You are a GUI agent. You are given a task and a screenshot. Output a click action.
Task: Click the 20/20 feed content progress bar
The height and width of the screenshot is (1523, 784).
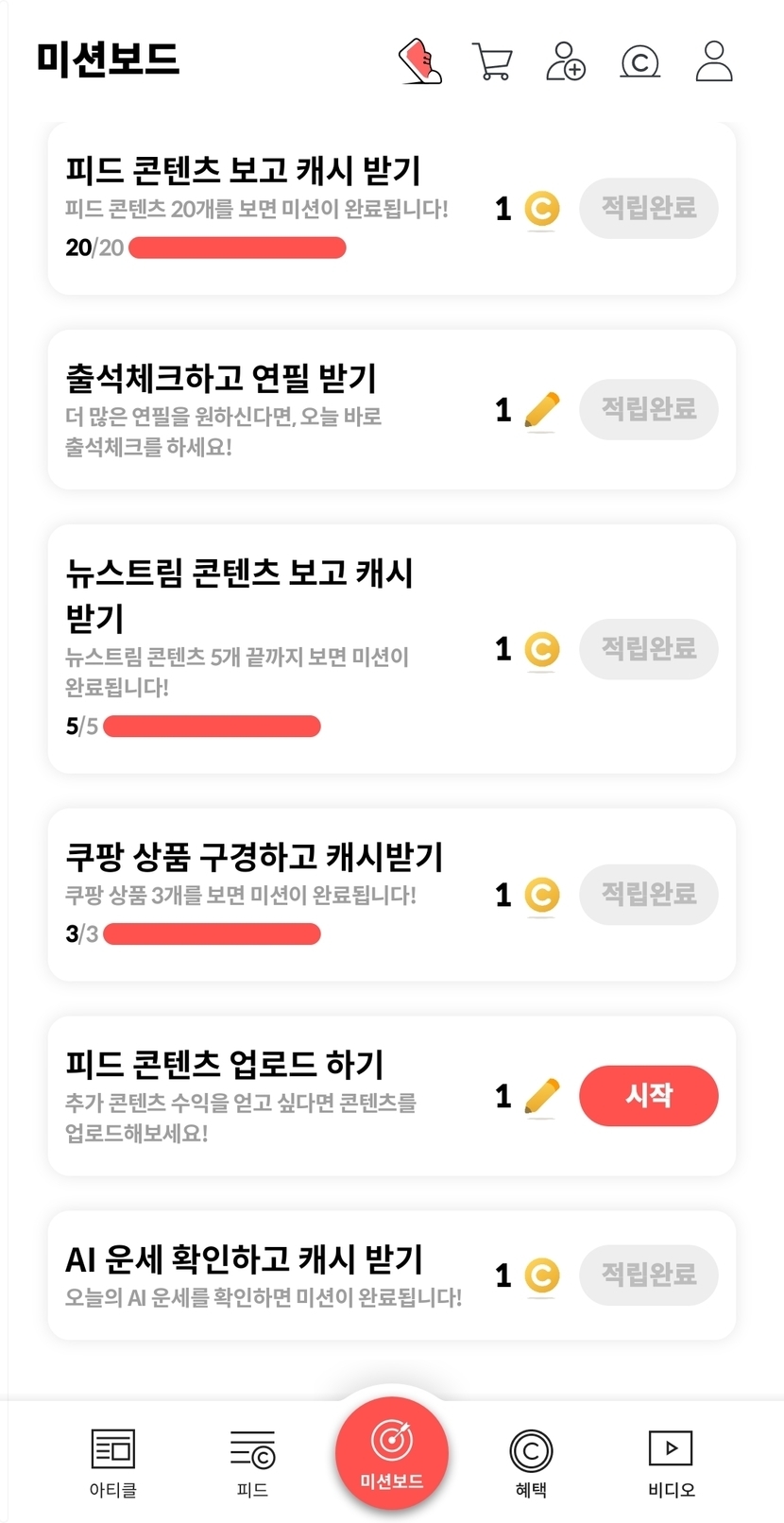[237, 248]
